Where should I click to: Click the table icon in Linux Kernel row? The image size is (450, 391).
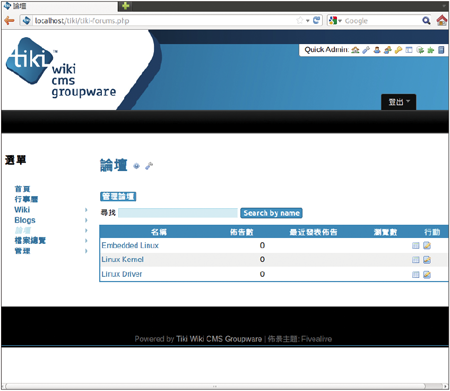(x=415, y=260)
